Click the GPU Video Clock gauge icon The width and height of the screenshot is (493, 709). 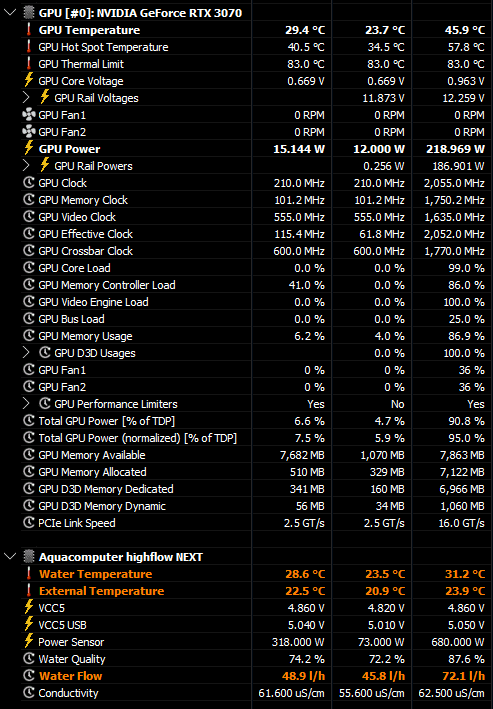(x=29, y=217)
